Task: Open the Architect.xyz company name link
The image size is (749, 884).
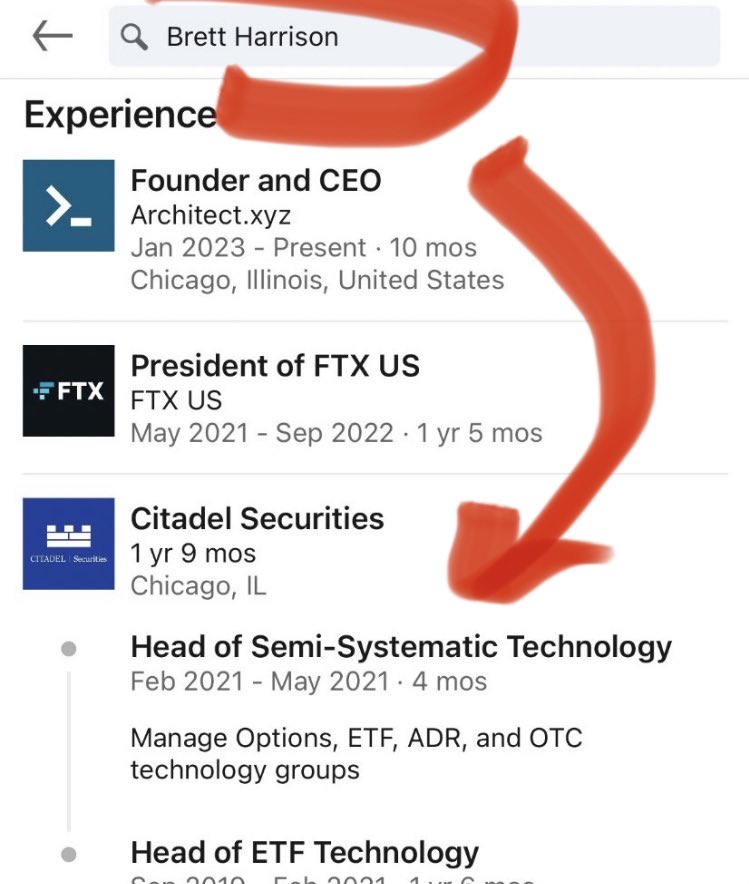Action: (211, 215)
